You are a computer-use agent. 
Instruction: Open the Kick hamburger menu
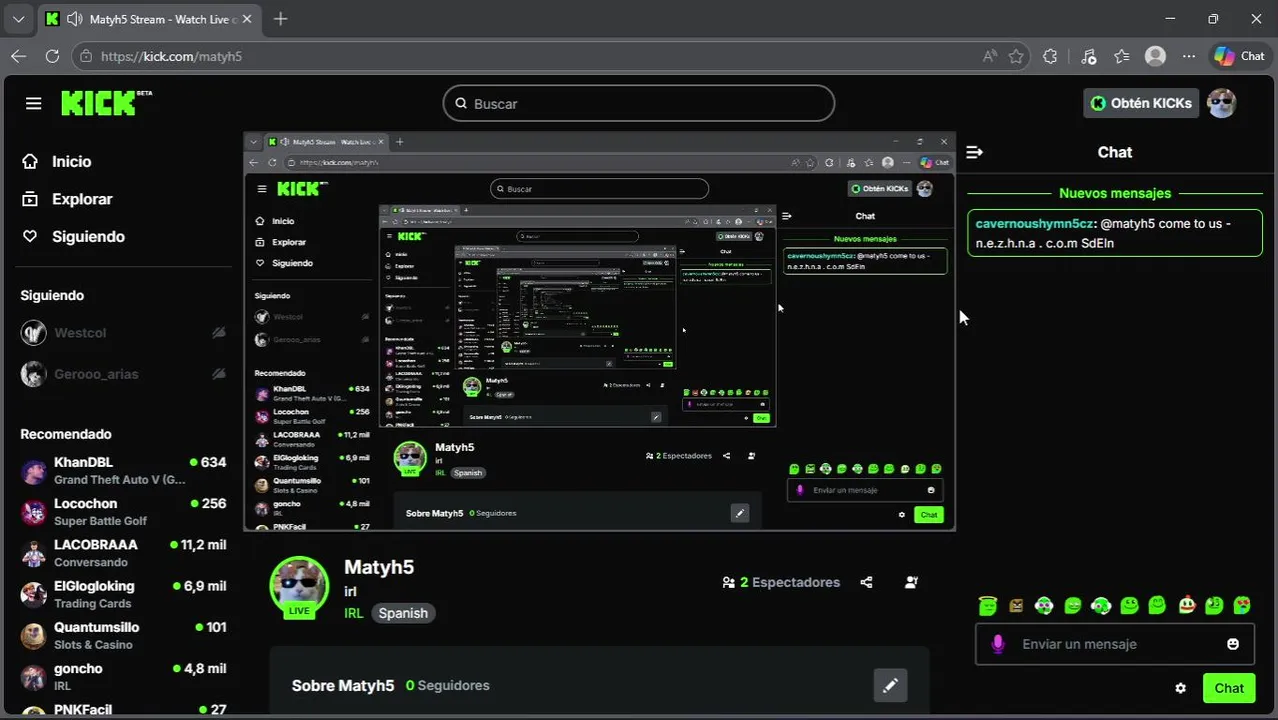pyautogui.click(x=33, y=104)
